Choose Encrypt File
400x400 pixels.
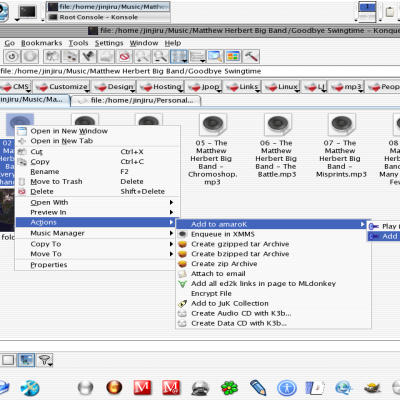[x=273, y=294]
